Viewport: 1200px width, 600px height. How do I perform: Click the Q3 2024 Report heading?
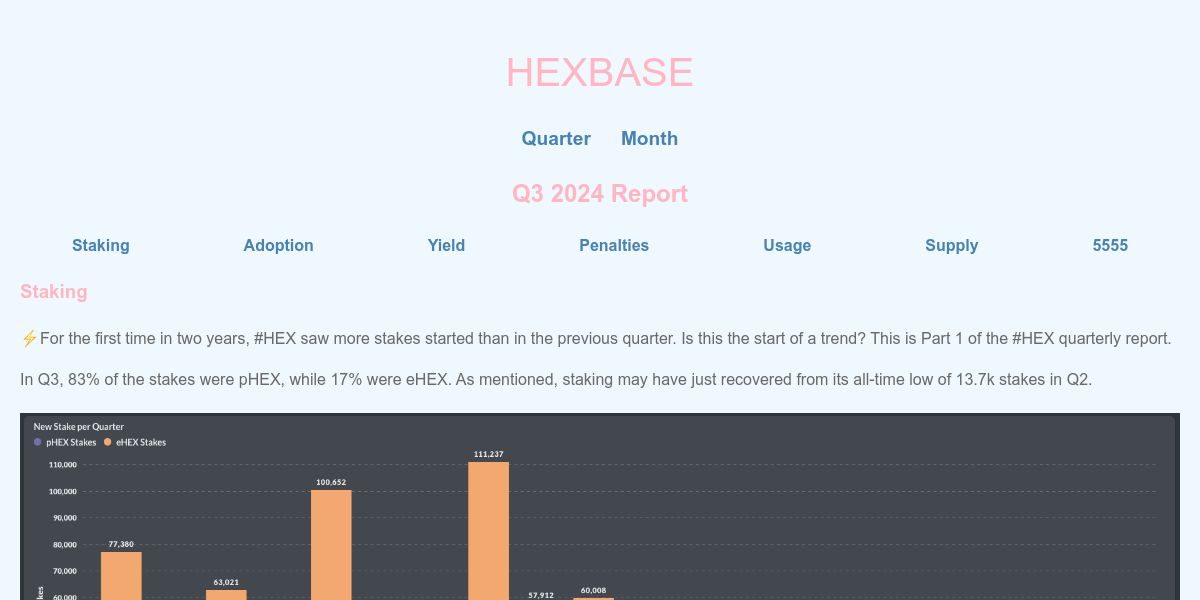(x=600, y=194)
